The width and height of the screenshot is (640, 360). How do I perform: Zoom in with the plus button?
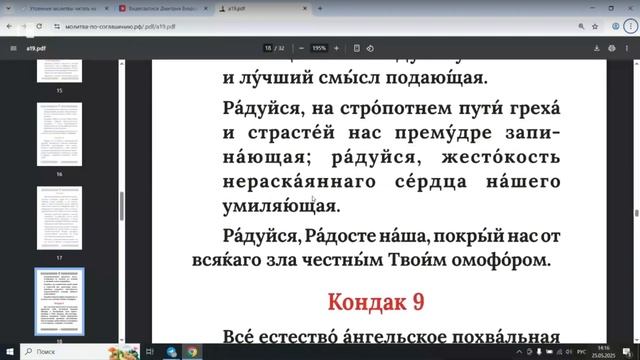point(336,48)
